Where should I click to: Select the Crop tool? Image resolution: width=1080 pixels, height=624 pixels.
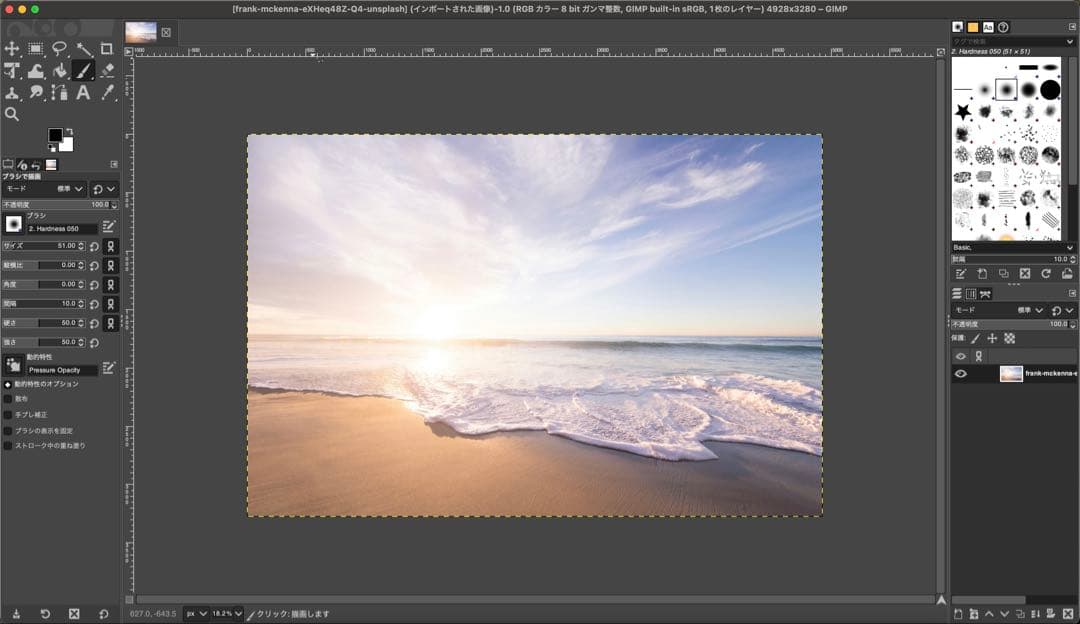point(107,48)
